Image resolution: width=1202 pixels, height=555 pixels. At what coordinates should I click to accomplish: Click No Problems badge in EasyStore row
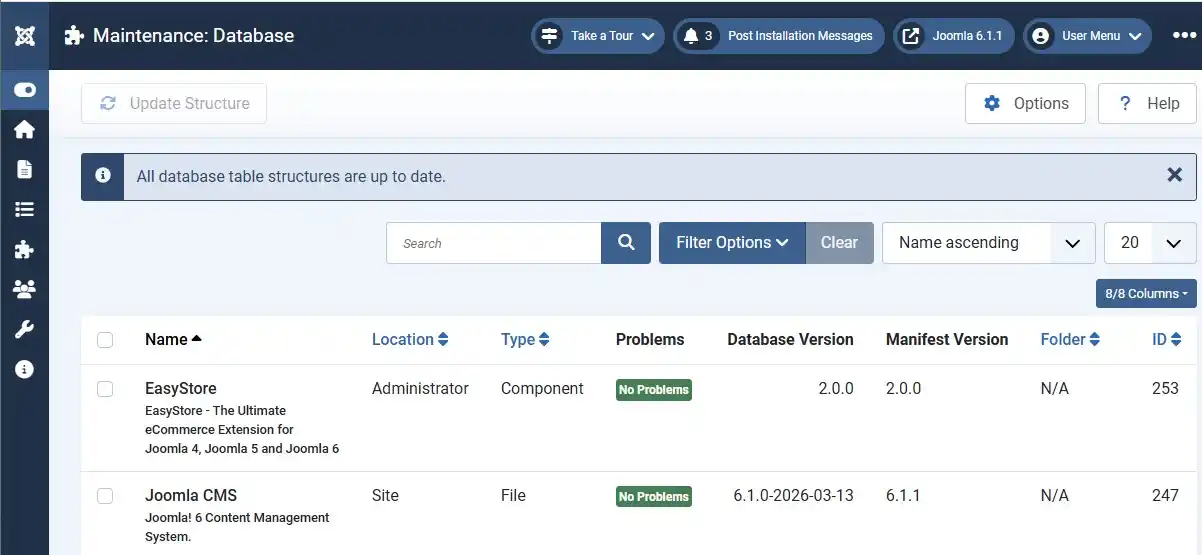point(654,390)
